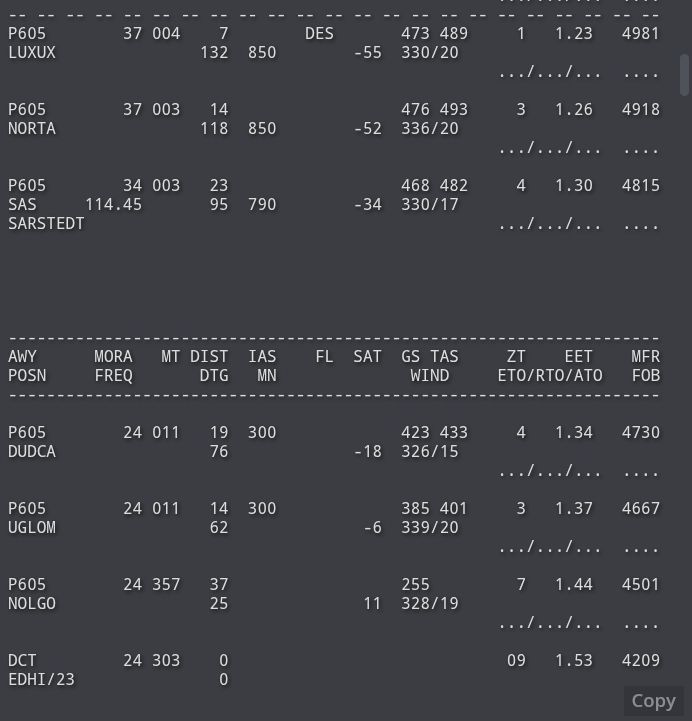Click the SARSTEDT station name
The height and width of the screenshot is (721, 692).
pos(46,223)
